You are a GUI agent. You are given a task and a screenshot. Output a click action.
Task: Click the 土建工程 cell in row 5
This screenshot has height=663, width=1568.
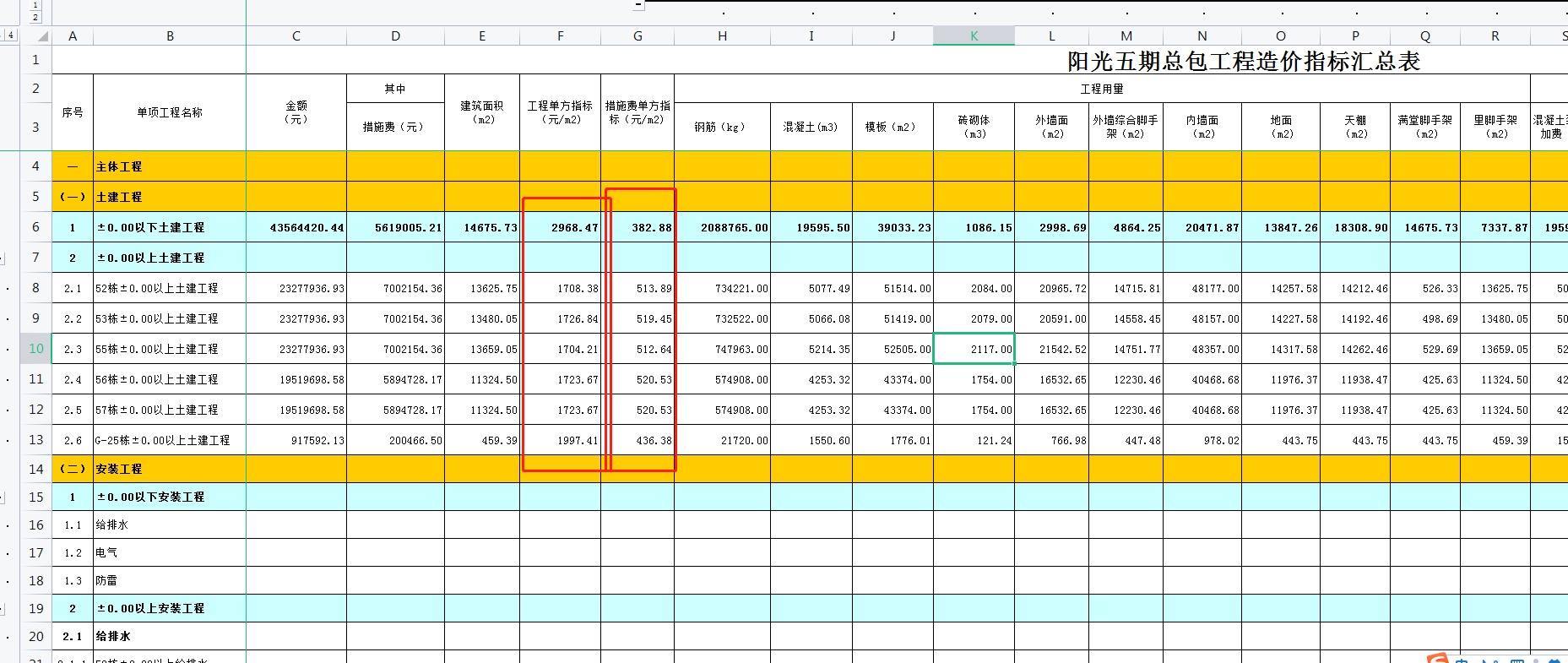170,197
